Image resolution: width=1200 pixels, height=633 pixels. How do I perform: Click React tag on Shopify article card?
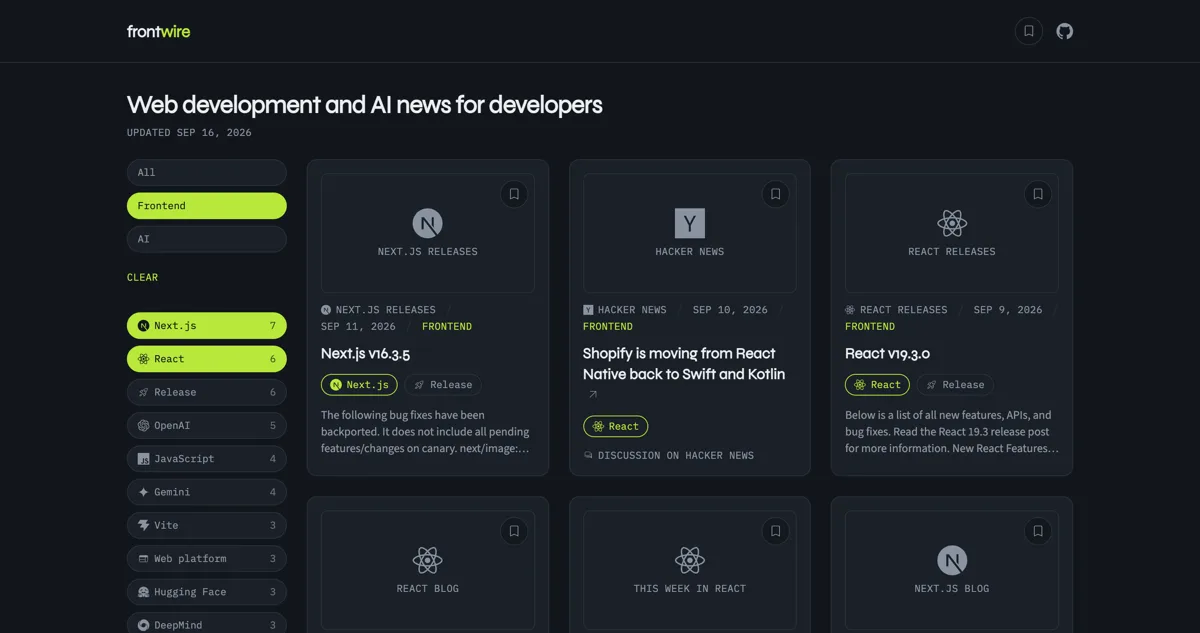coord(616,426)
